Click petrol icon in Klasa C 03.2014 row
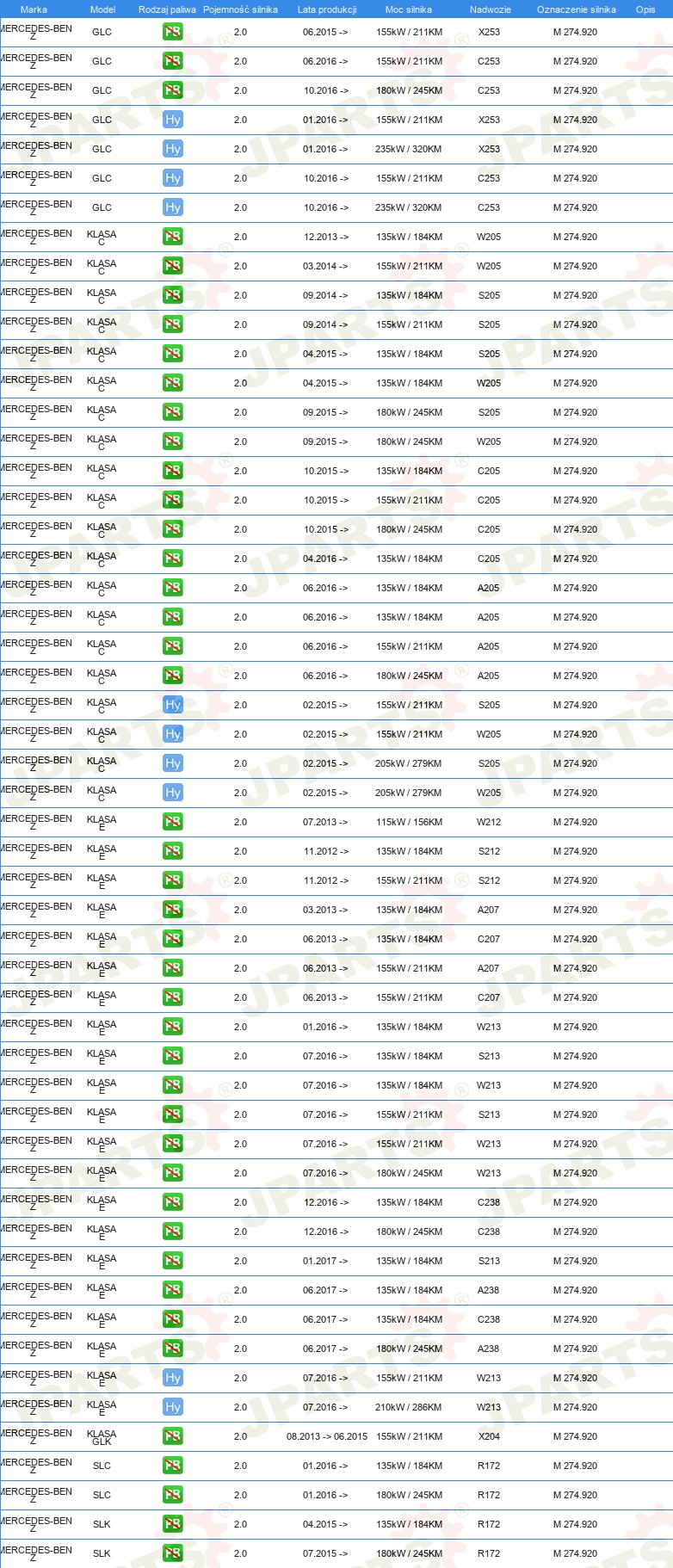 [x=172, y=266]
